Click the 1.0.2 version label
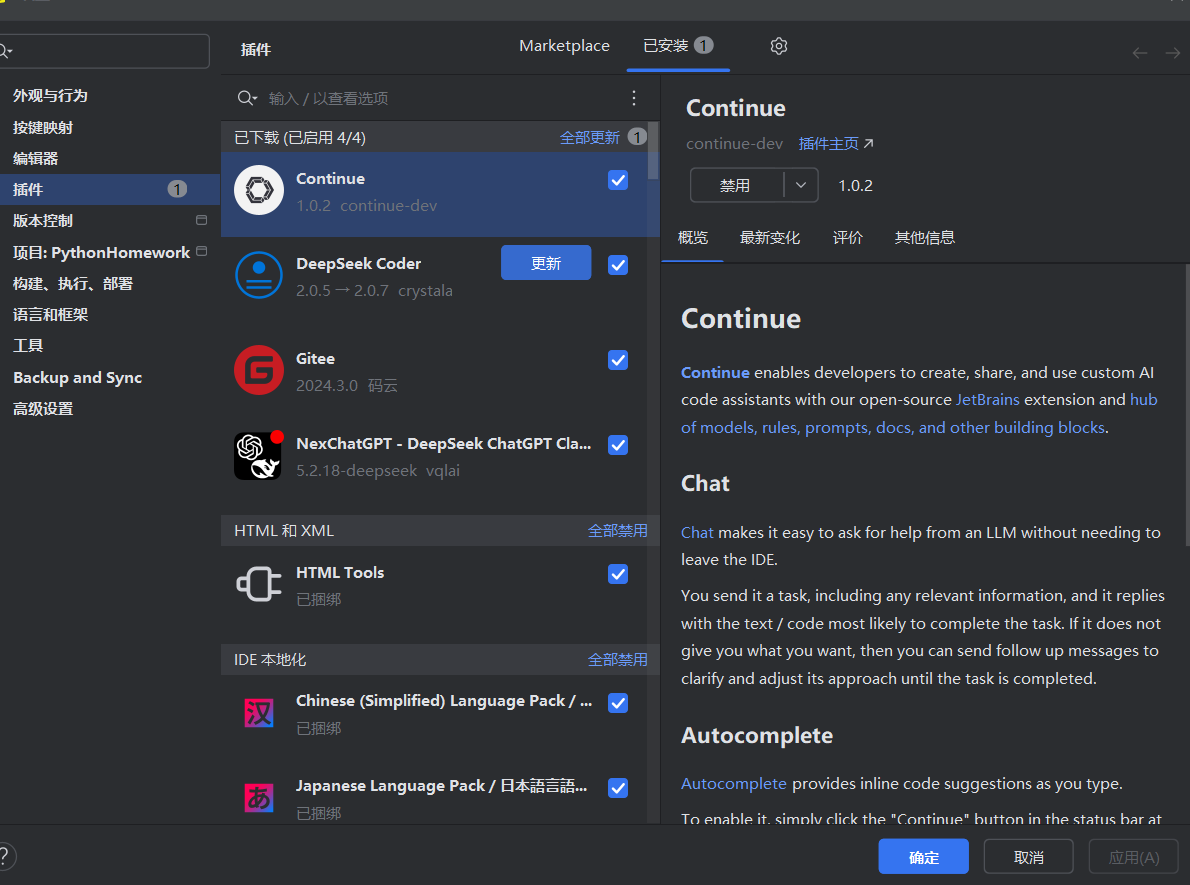The height and width of the screenshot is (885, 1190). [855, 185]
